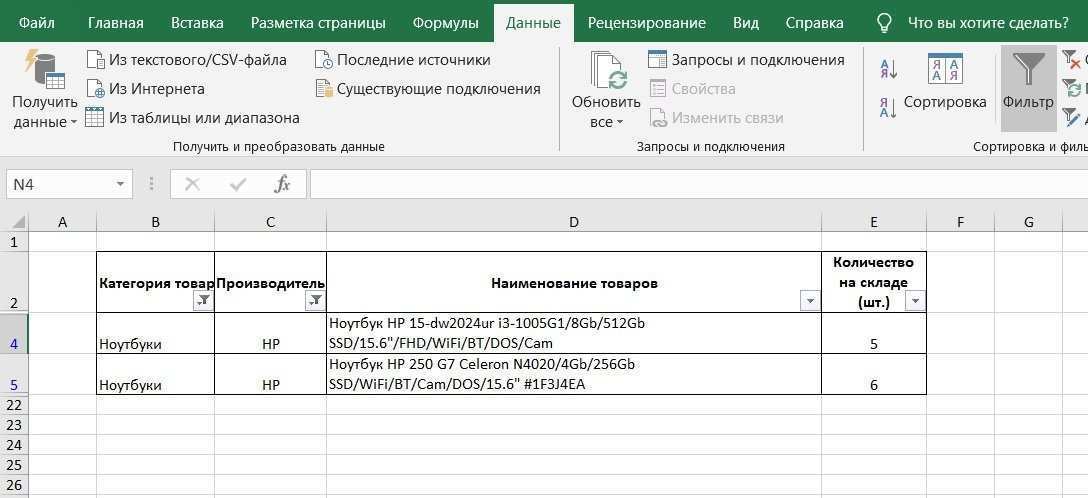The height and width of the screenshot is (498, 1088).
Task: Click the Изменить связи command
Action: (716, 118)
